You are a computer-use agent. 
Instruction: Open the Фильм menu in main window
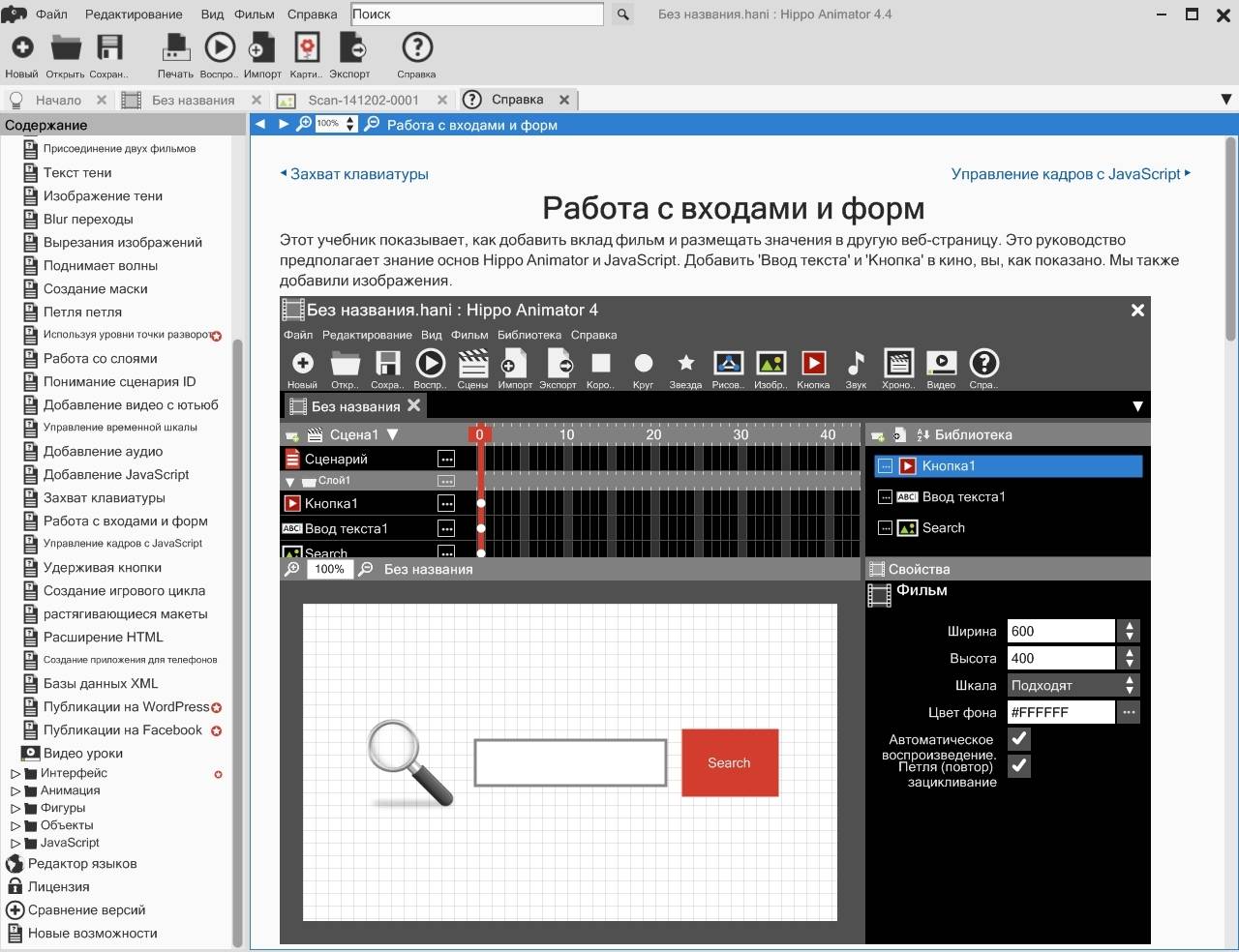click(x=255, y=15)
